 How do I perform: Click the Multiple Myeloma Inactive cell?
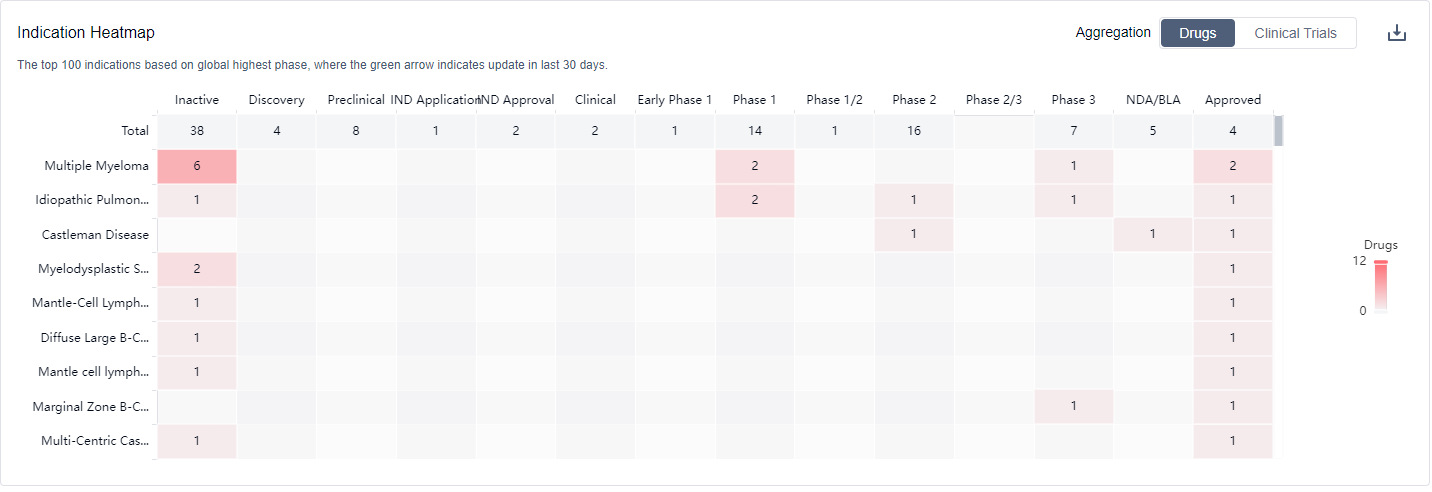[x=197, y=167]
